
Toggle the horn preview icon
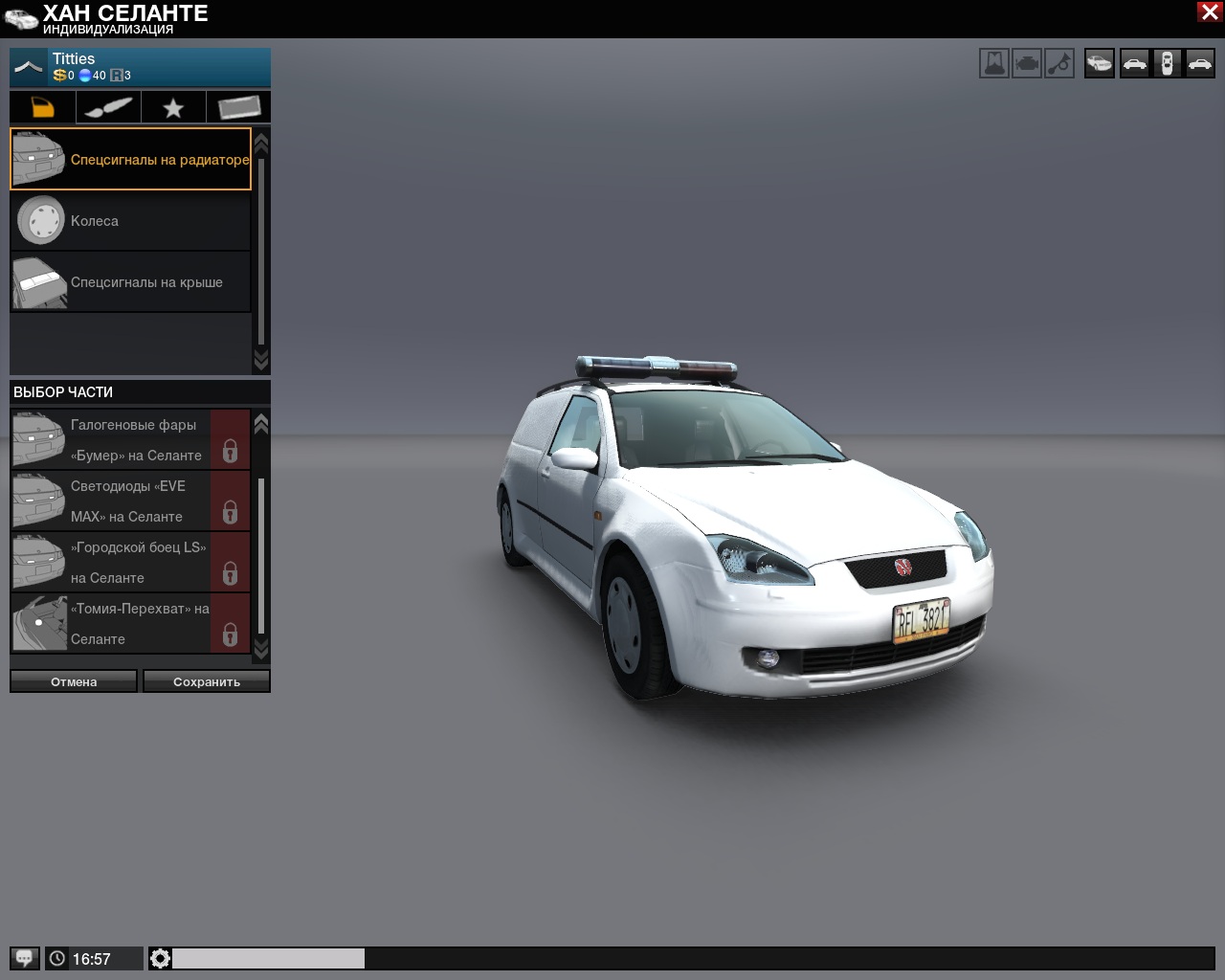(x=1059, y=64)
